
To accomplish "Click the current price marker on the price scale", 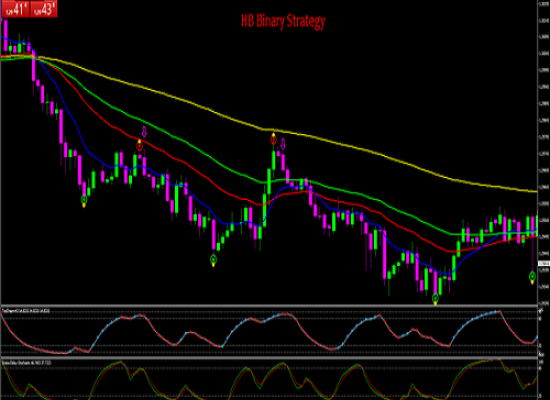I will coord(544,264).
